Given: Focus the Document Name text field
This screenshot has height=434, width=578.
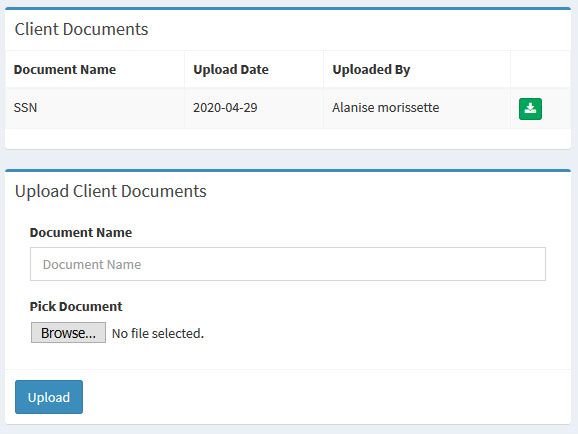Looking at the screenshot, I should [x=288, y=264].
